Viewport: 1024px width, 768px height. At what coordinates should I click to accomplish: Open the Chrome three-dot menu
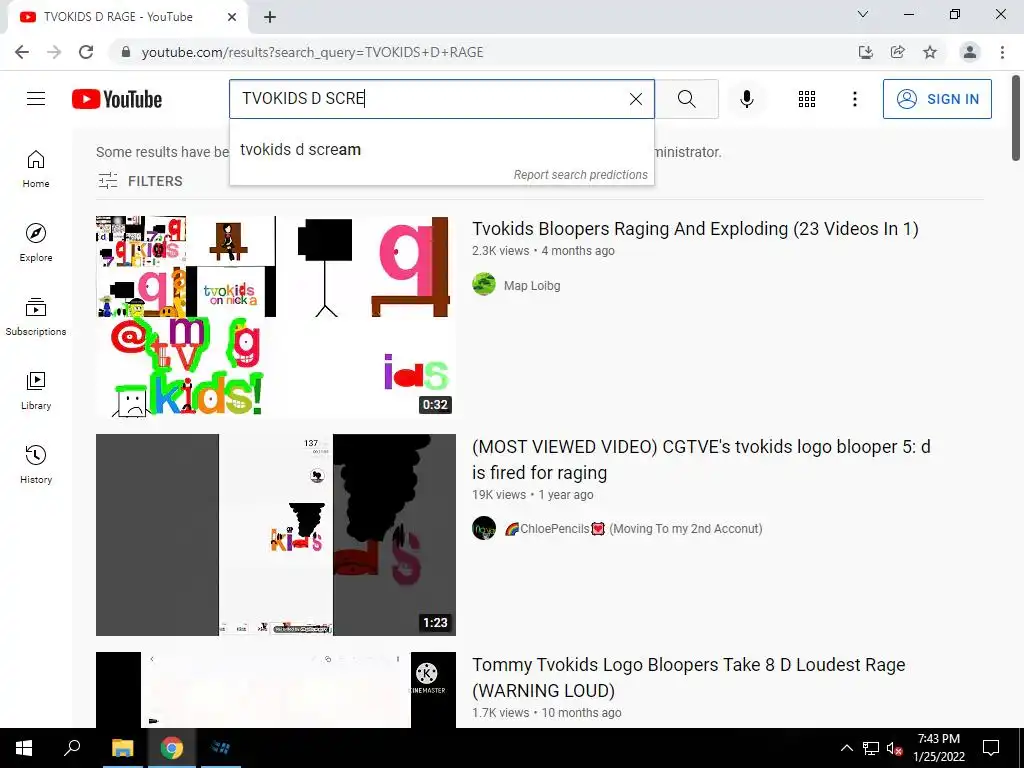[1002, 52]
